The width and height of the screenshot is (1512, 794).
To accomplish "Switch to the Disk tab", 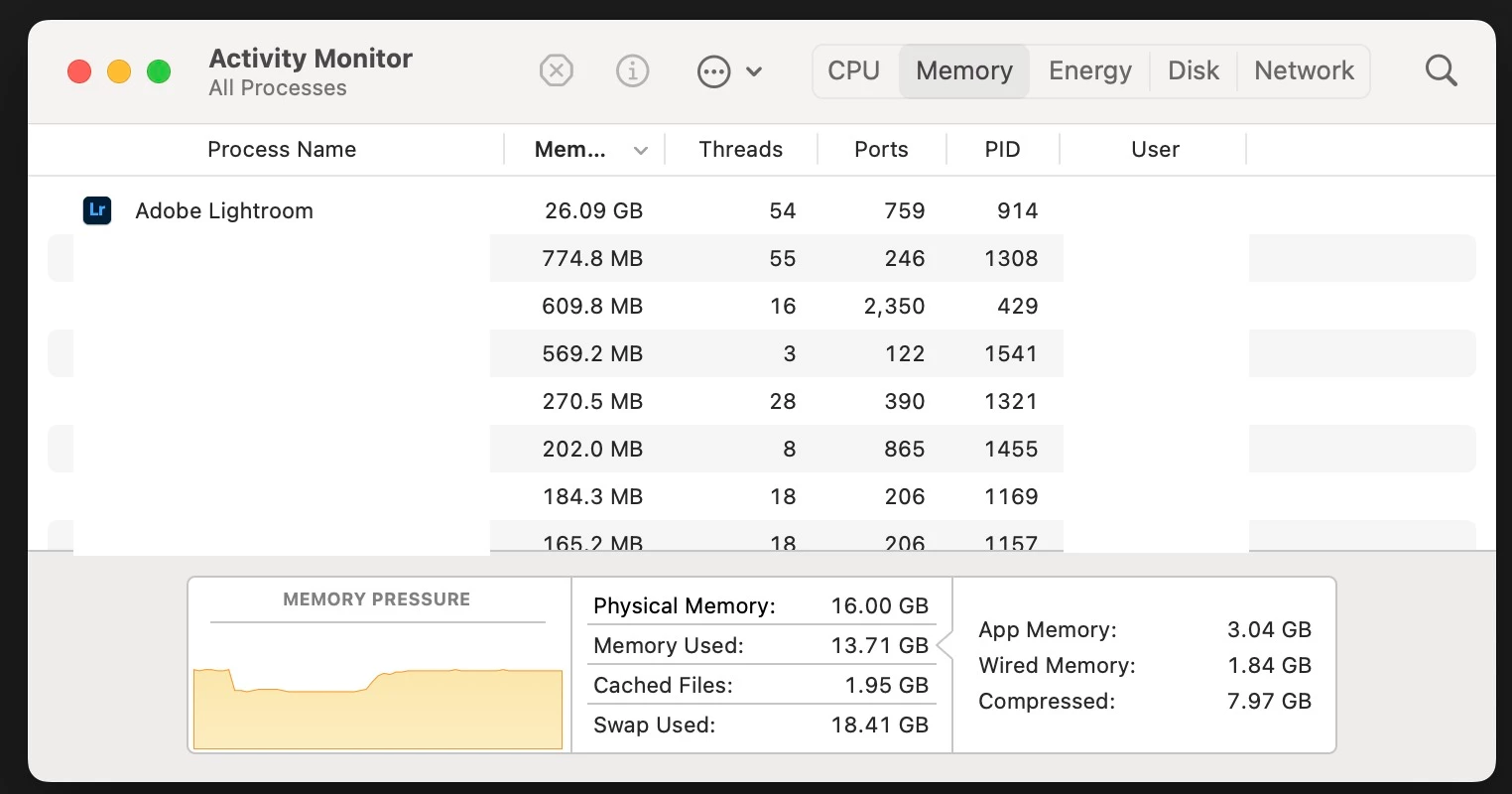I will (1194, 71).
